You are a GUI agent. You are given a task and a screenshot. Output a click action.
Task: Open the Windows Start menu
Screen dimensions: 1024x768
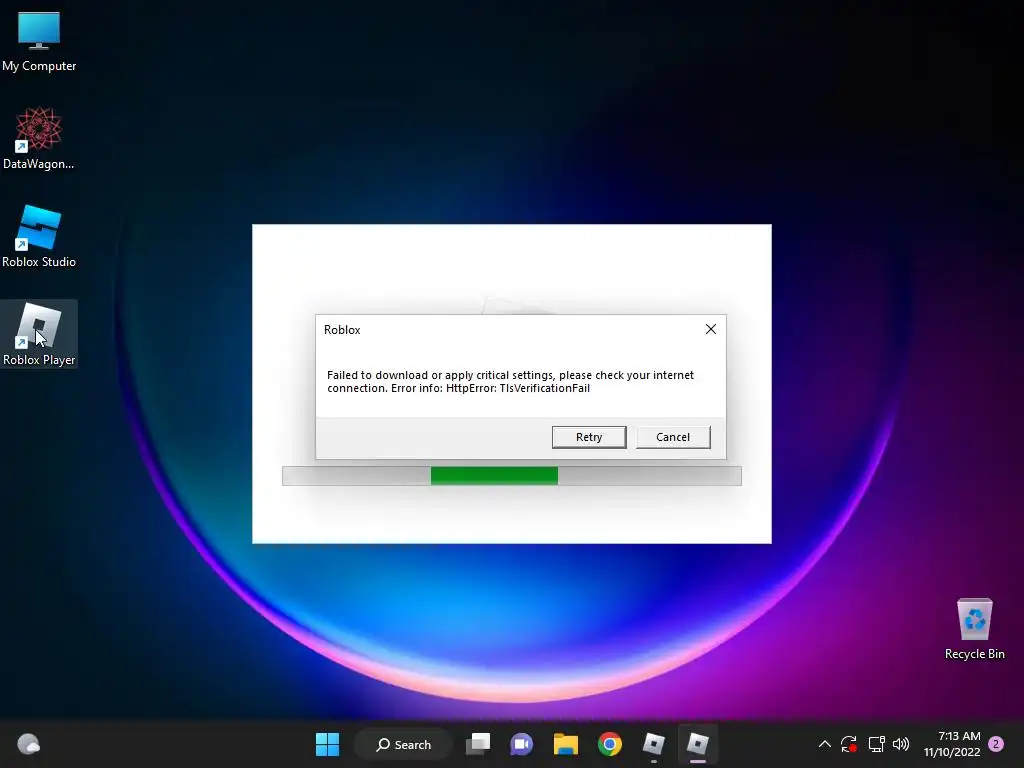pos(327,744)
